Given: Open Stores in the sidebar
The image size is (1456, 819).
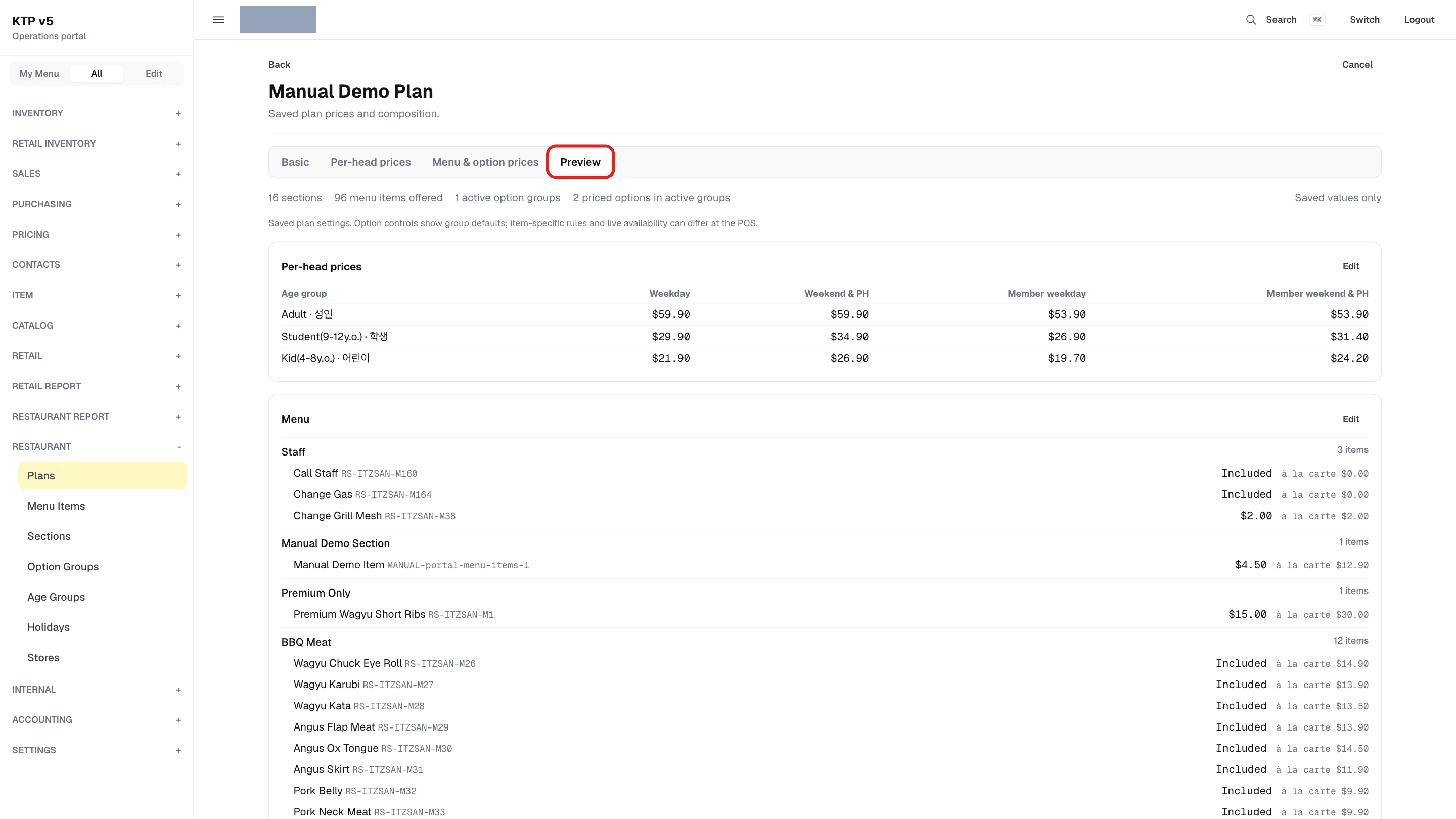Looking at the screenshot, I should tap(102, 657).
